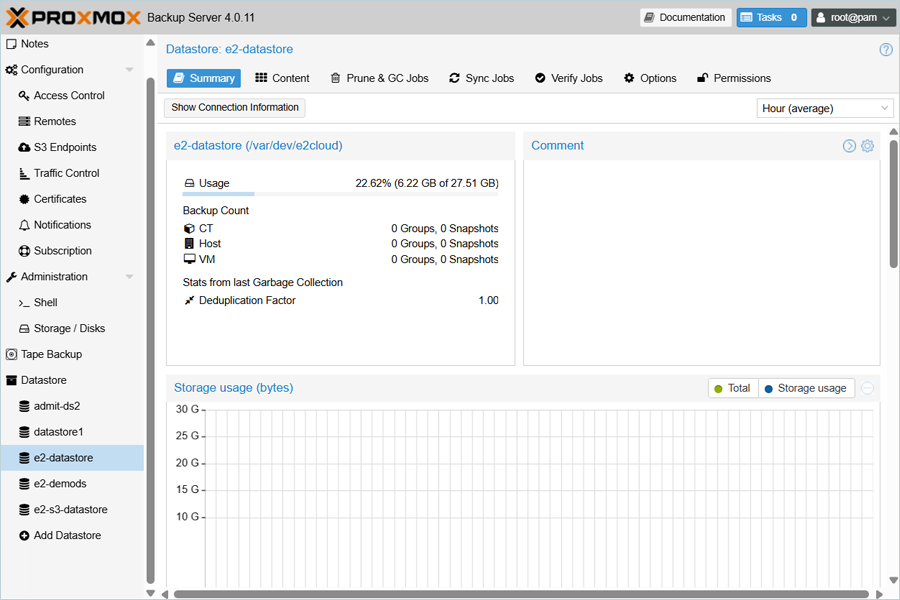This screenshot has width=900, height=600.
Task: Click the help question mark icon
Action: (x=885, y=49)
